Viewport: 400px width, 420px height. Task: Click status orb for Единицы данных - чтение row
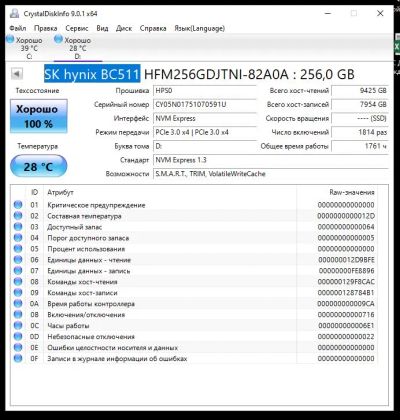coord(18,260)
